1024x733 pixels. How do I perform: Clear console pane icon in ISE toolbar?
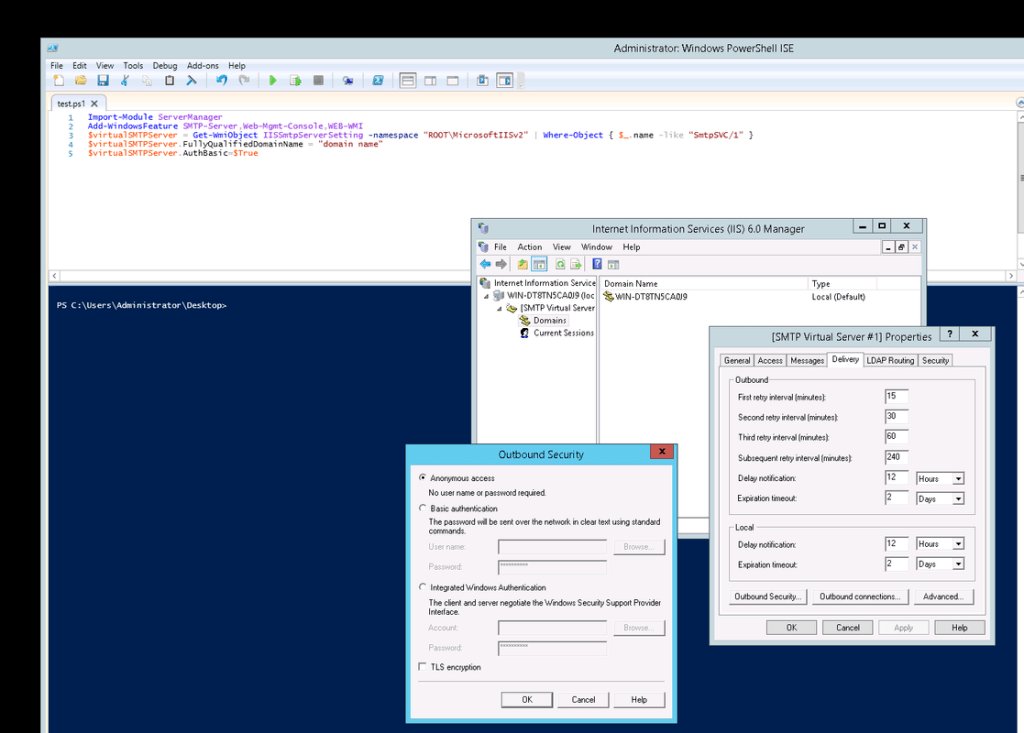click(x=191, y=80)
